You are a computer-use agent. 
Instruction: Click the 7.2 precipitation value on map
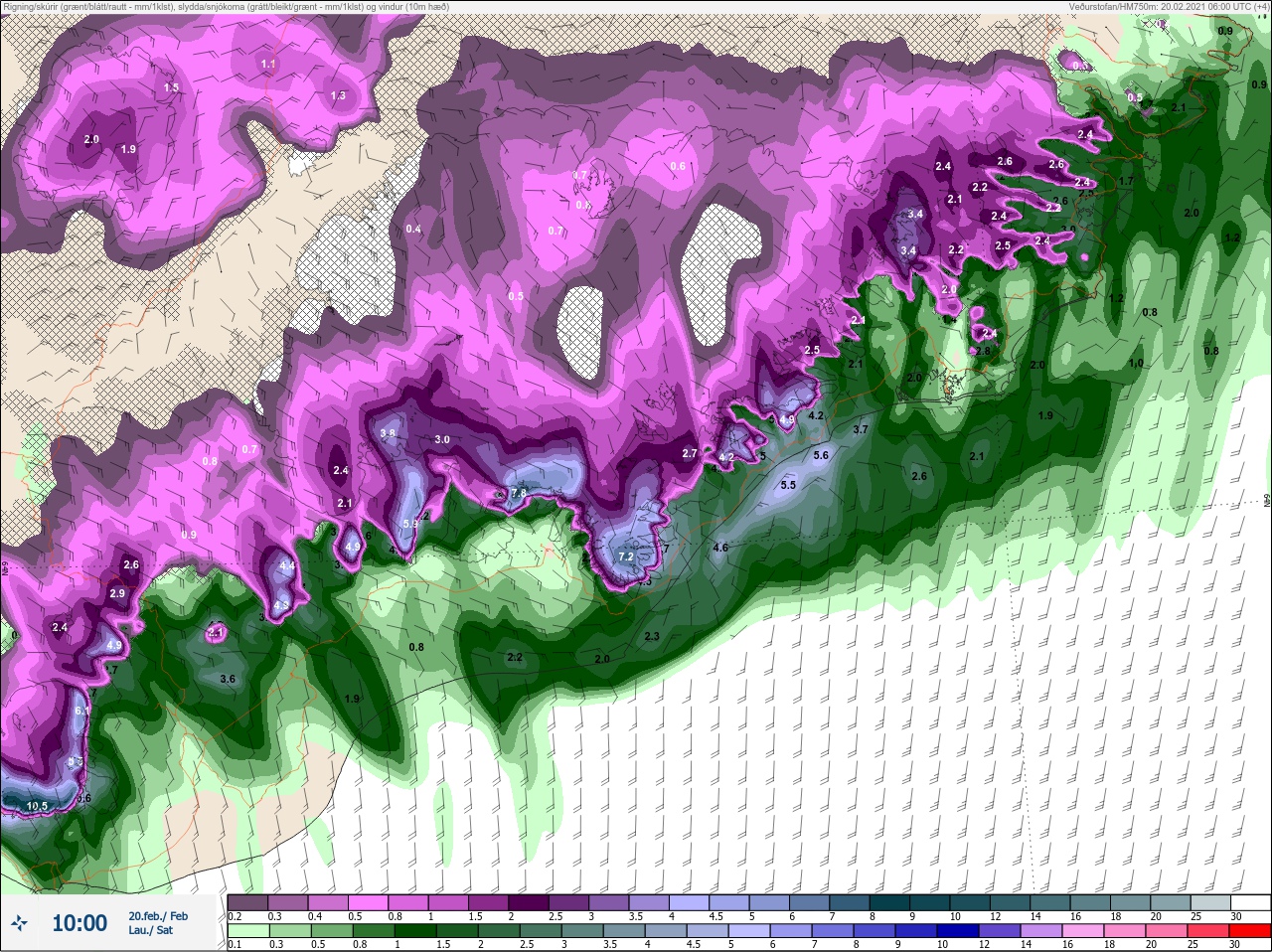626,556
